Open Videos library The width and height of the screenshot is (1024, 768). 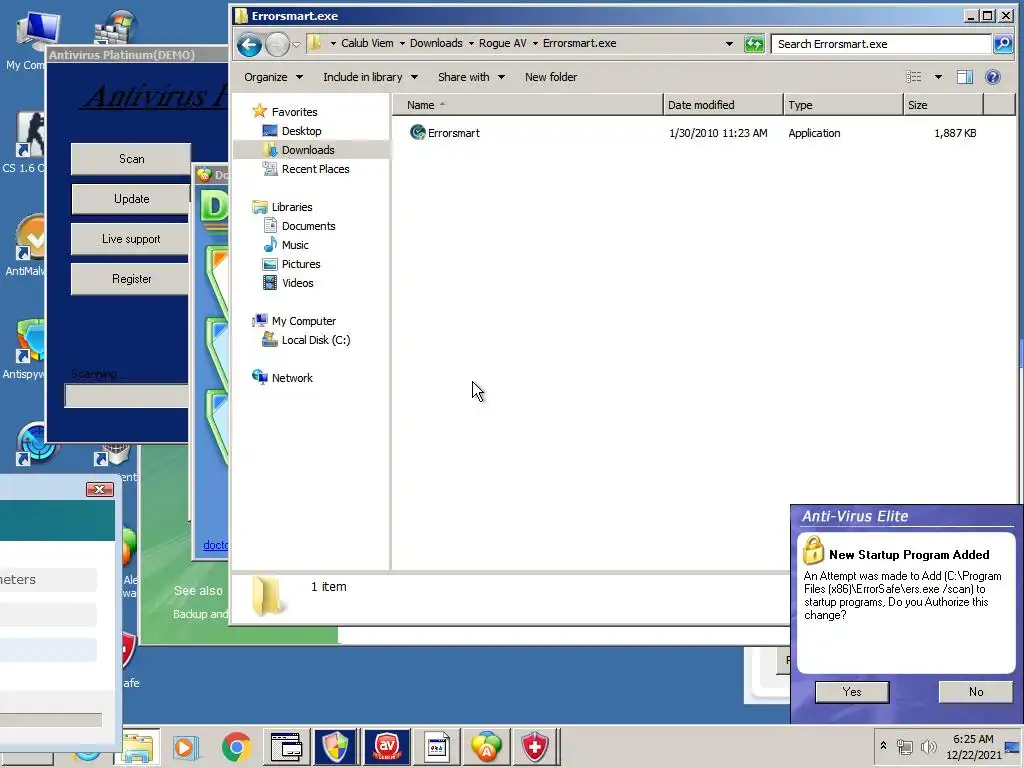[297, 283]
